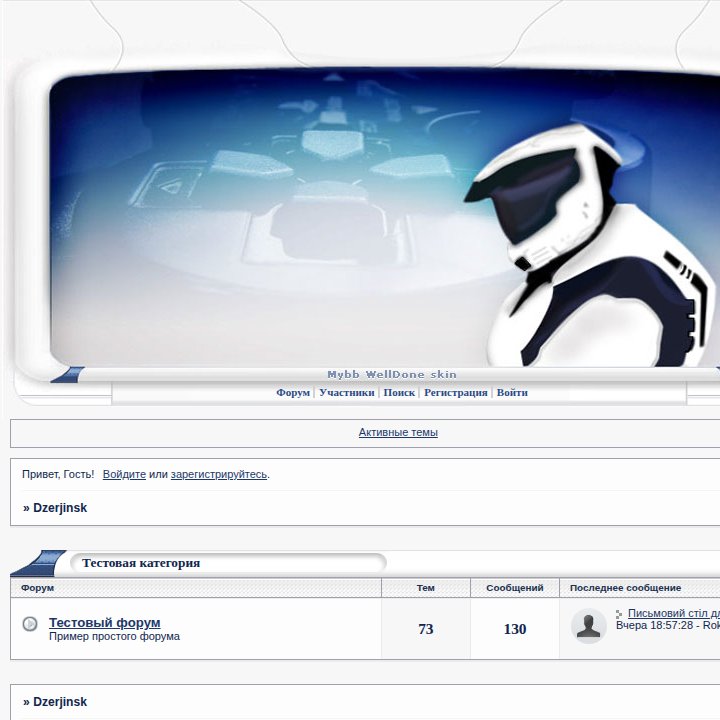Open the Форум navigation link

click(293, 393)
